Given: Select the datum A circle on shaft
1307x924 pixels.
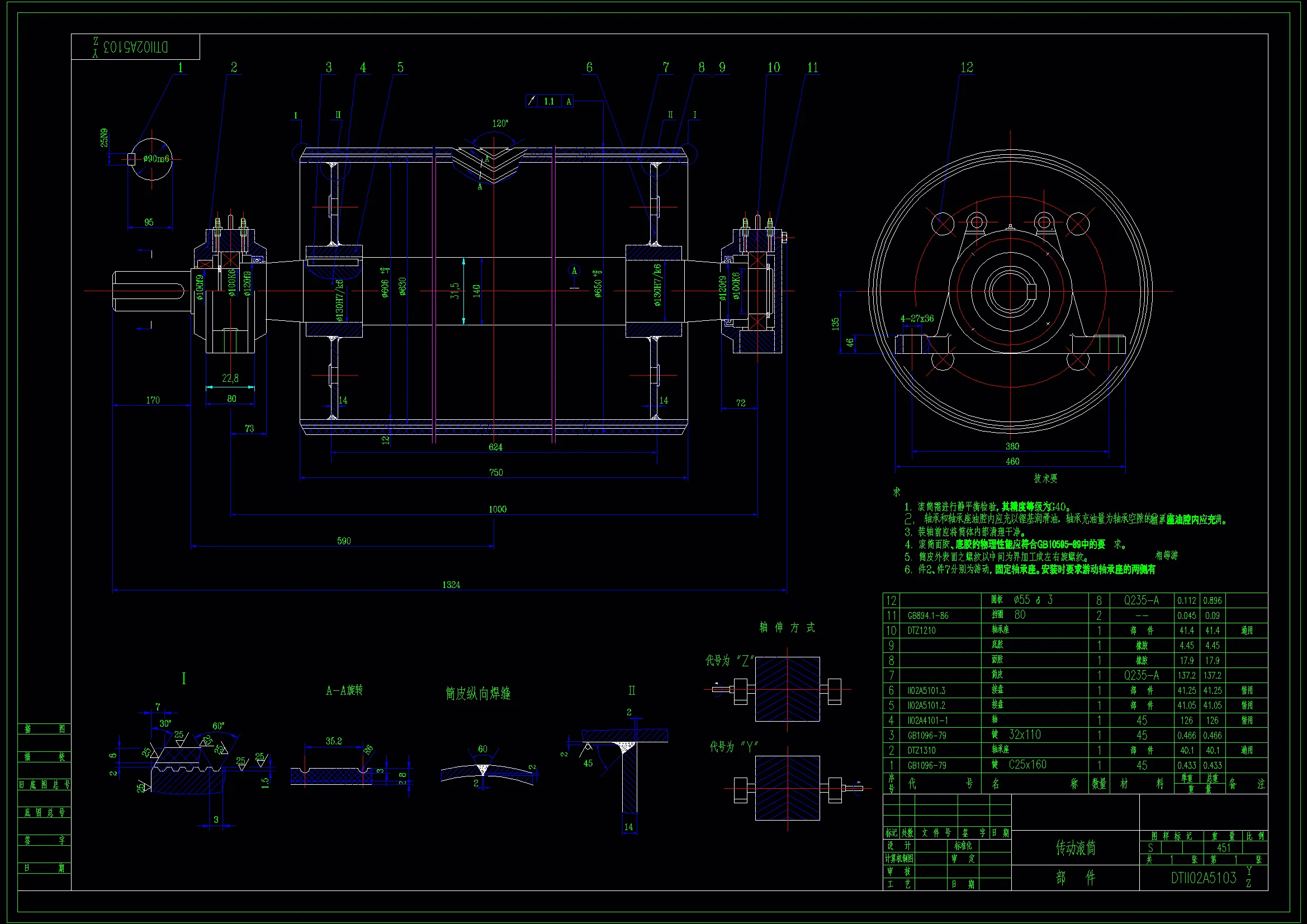Looking at the screenshot, I should point(574,271).
